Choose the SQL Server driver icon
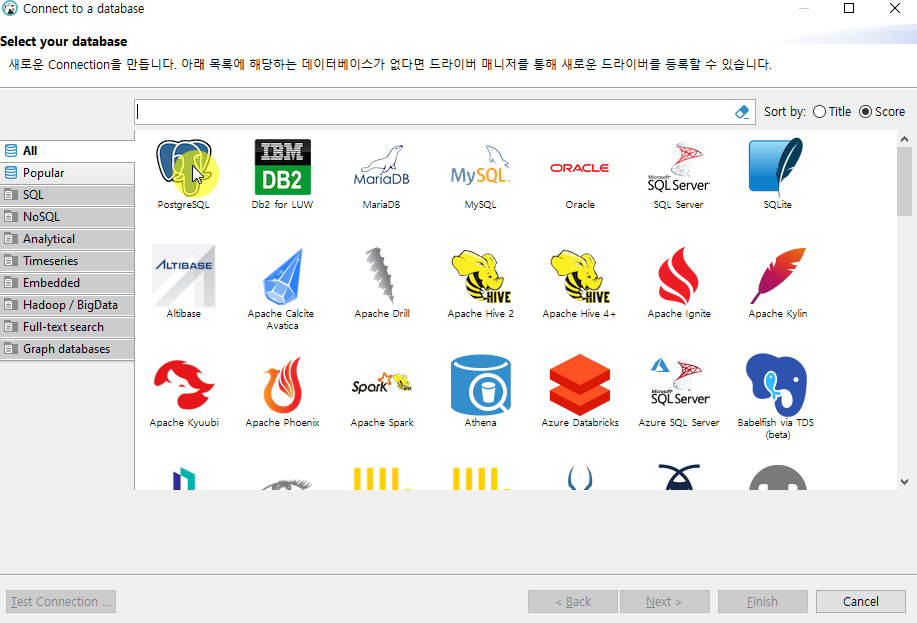The width and height of the screenshot is (917, 623). (x=678, y=167)
